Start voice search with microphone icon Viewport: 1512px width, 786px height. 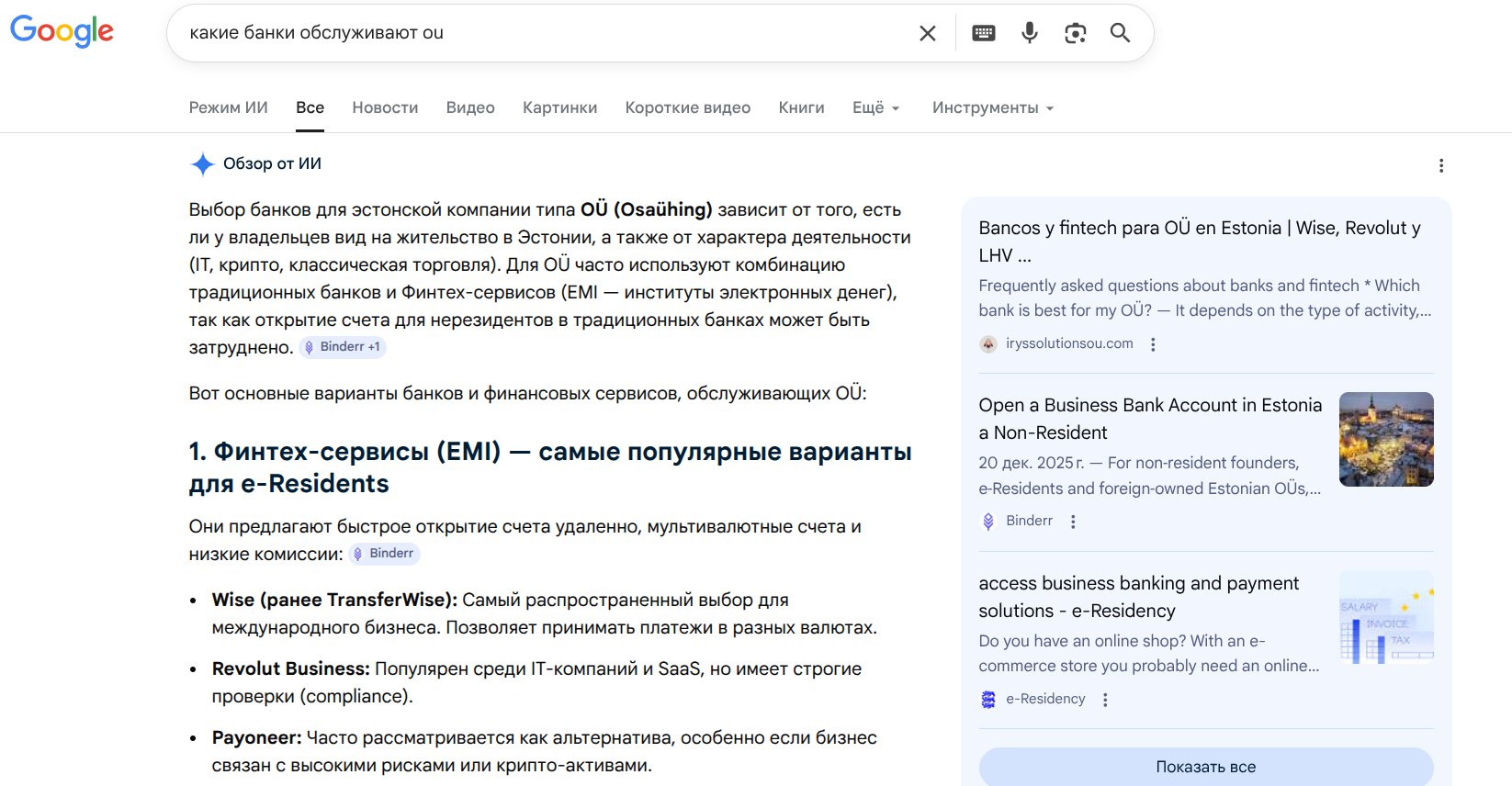[1030, 33]
